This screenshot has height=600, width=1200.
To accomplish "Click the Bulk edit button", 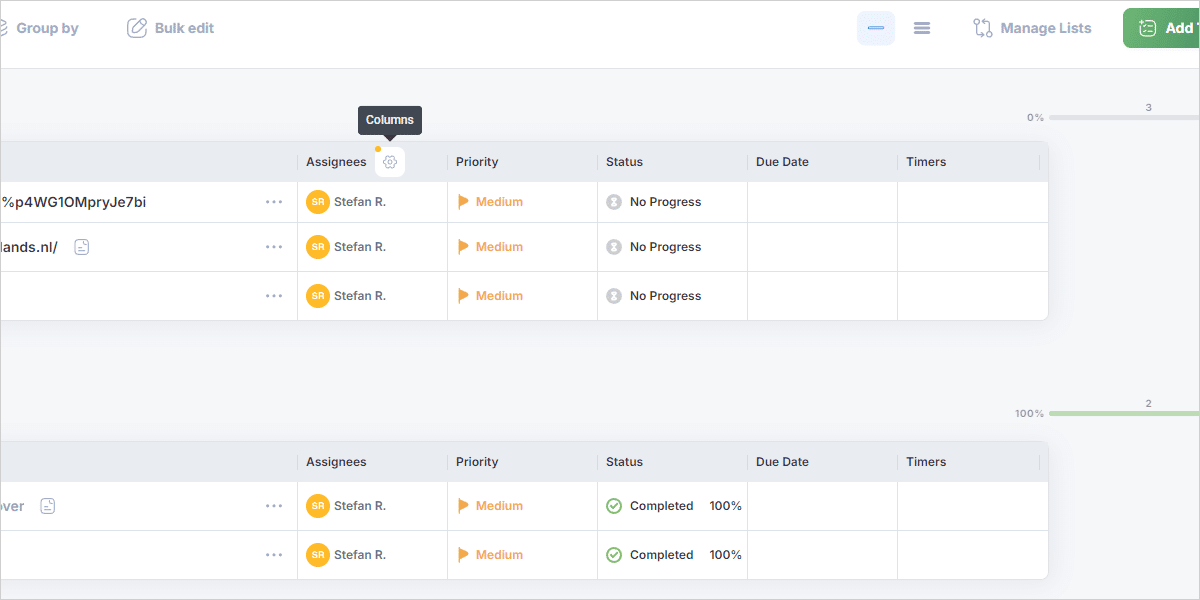I will coord(171,28).
